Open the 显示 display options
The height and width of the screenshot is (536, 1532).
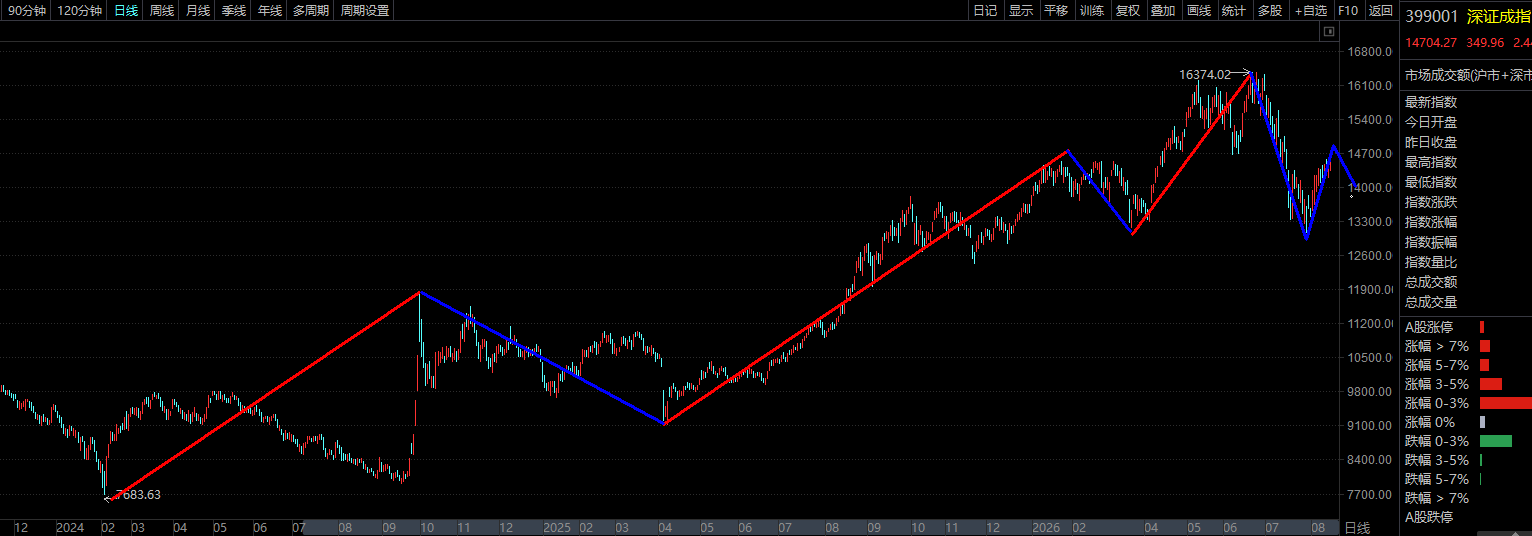[1021, 10]
